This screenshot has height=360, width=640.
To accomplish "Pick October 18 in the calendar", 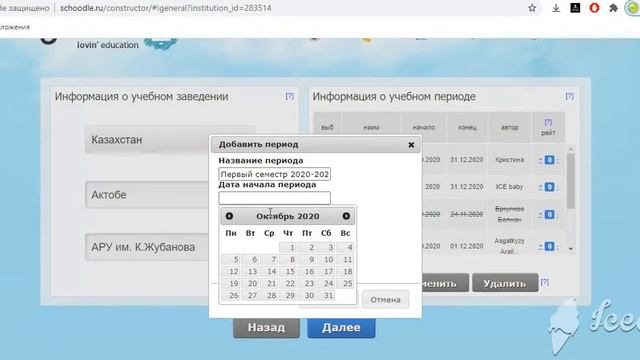I will [345, 271].
